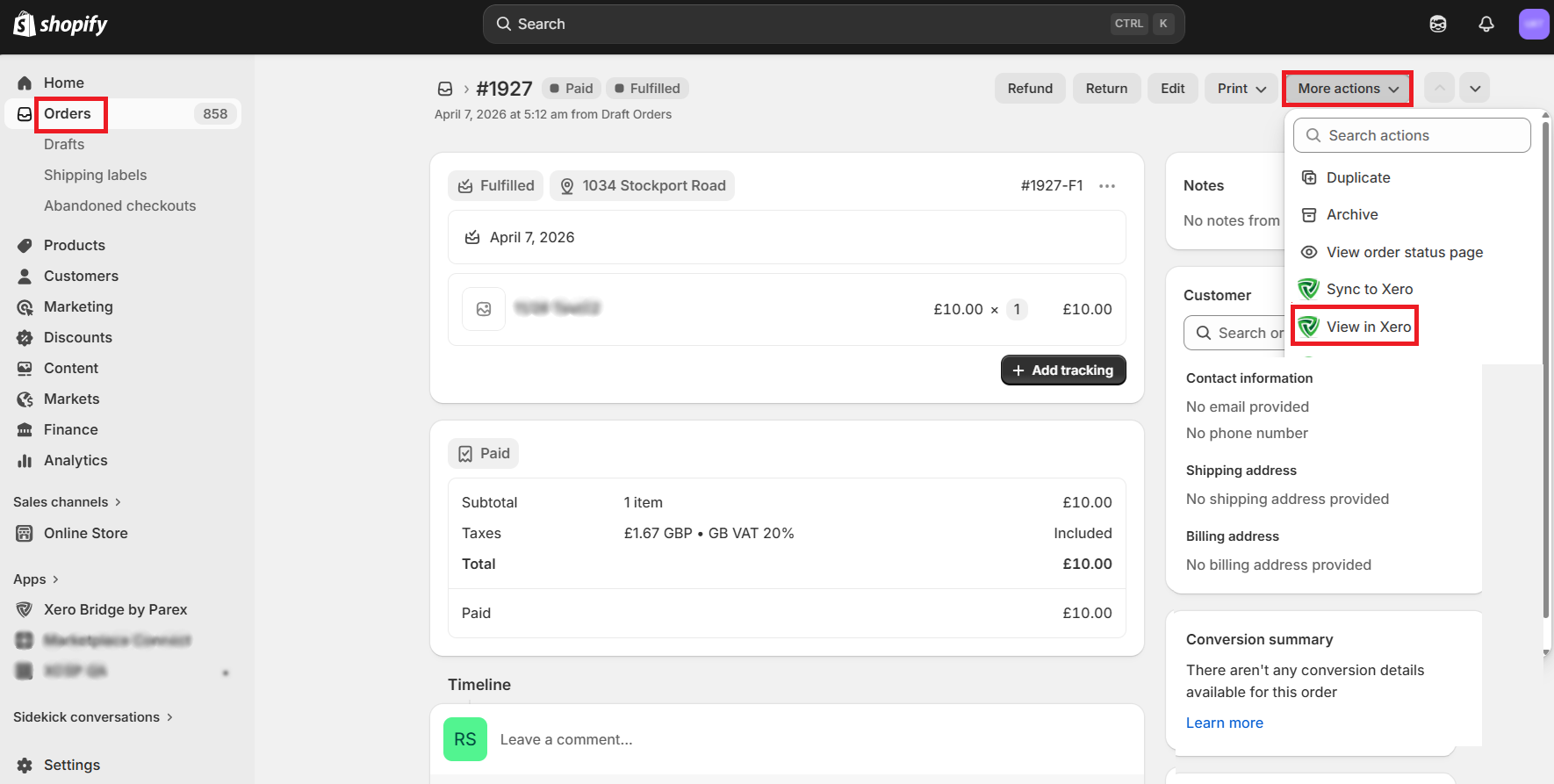Image resolution: width=1554 pixels, height=784 pixels.
Task: Click the Shopify logo in the header
Action: click(61, 24)
